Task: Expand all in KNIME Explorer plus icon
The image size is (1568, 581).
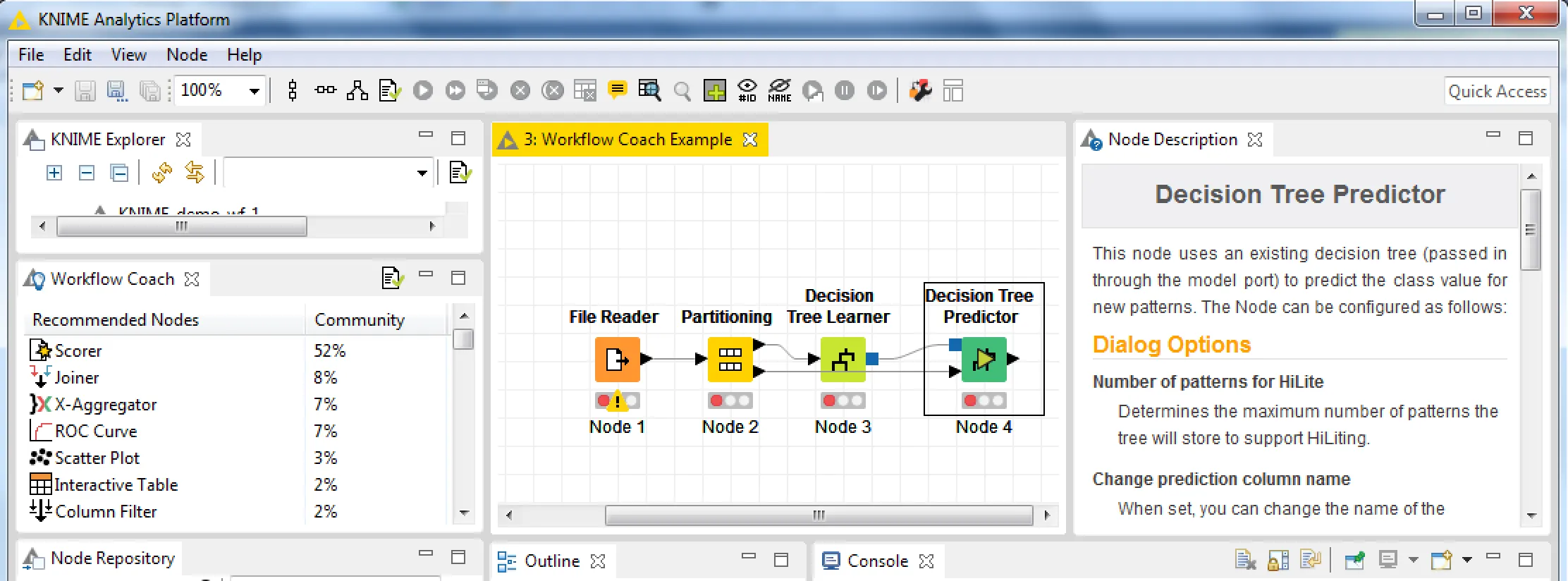Action: (x=54, y=173)
